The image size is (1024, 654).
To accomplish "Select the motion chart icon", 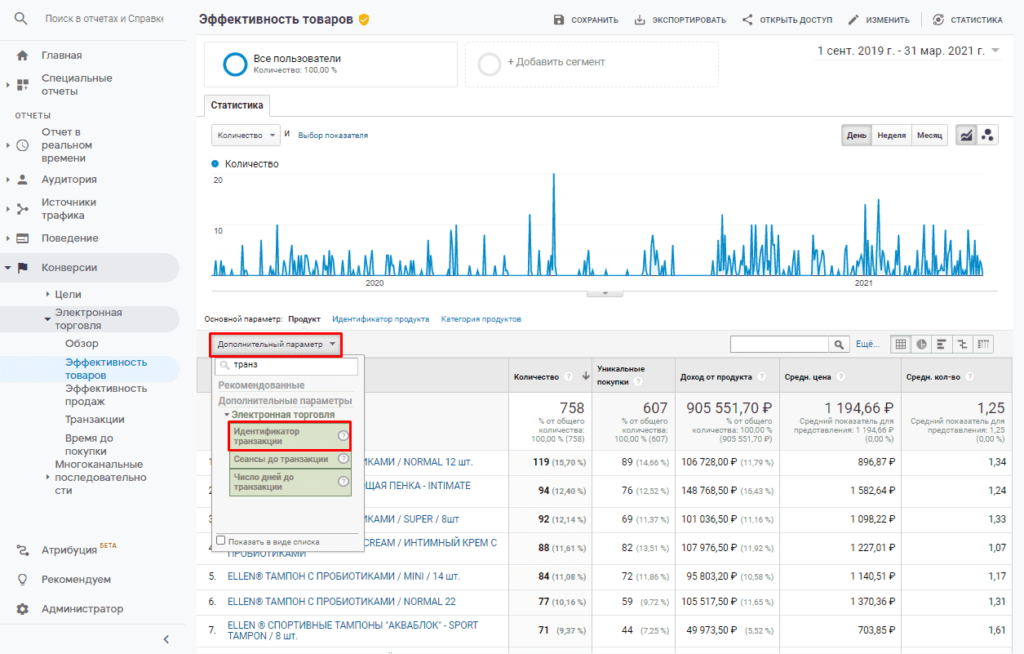I will coord(987,135).
